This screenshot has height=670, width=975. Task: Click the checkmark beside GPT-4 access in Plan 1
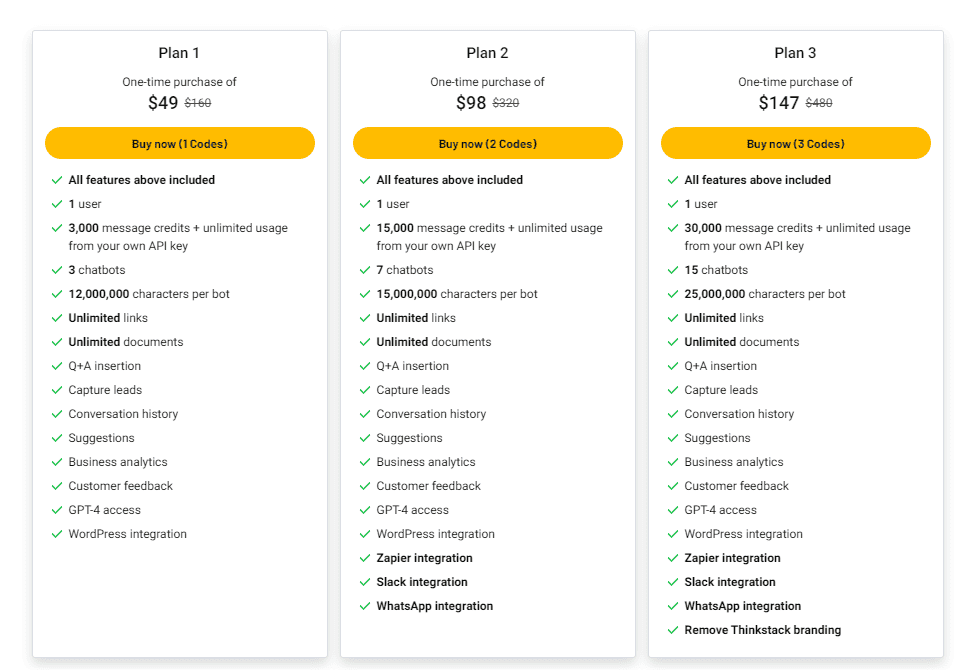pos(57,510)
